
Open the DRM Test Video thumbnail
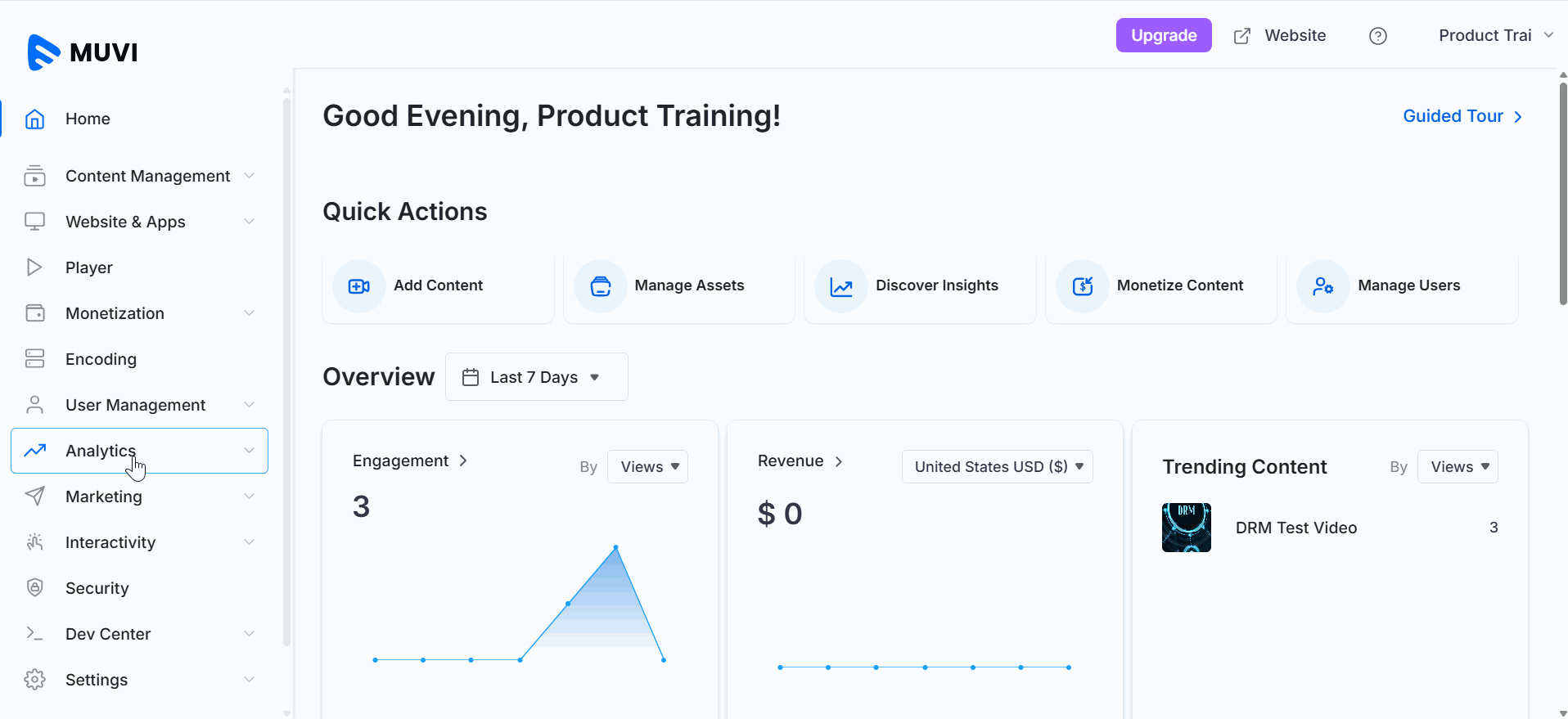[1186, 528]
